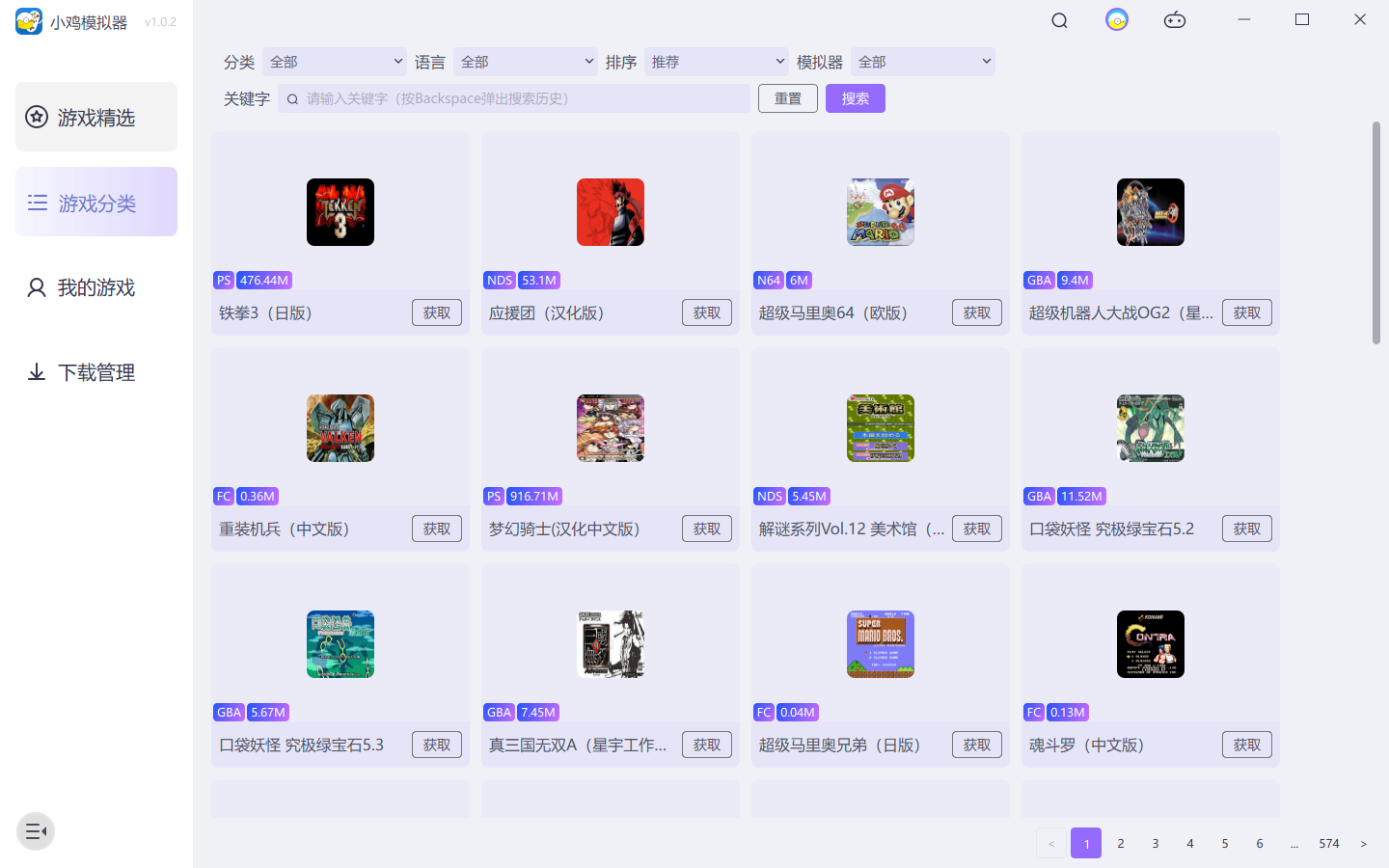The height and width of the screenshot is (868, 1389).
Task: Select 游戏分类 game categories menu
Action: click(x=96, y=202)
